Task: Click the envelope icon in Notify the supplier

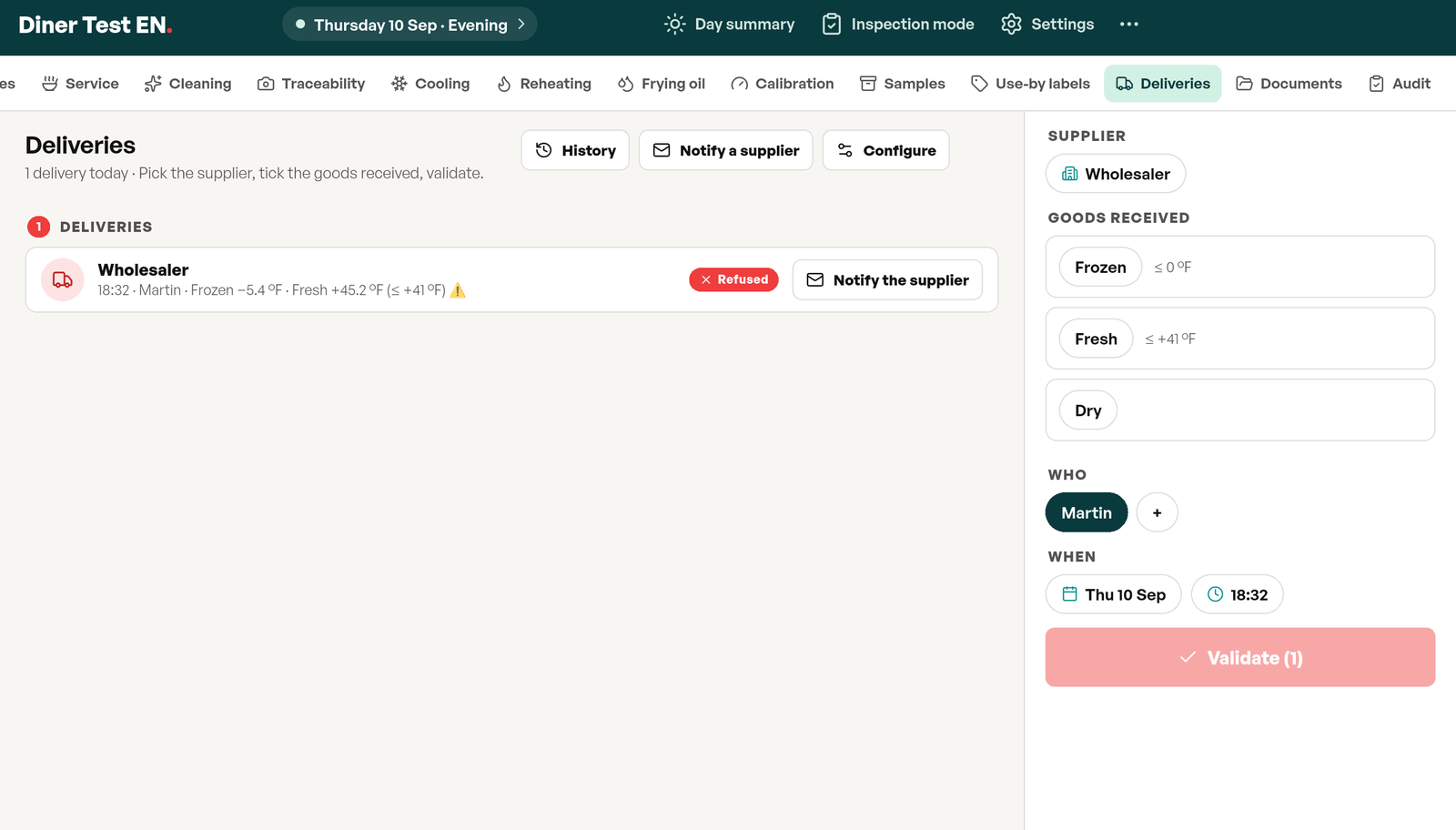Action: pos(815,280)
